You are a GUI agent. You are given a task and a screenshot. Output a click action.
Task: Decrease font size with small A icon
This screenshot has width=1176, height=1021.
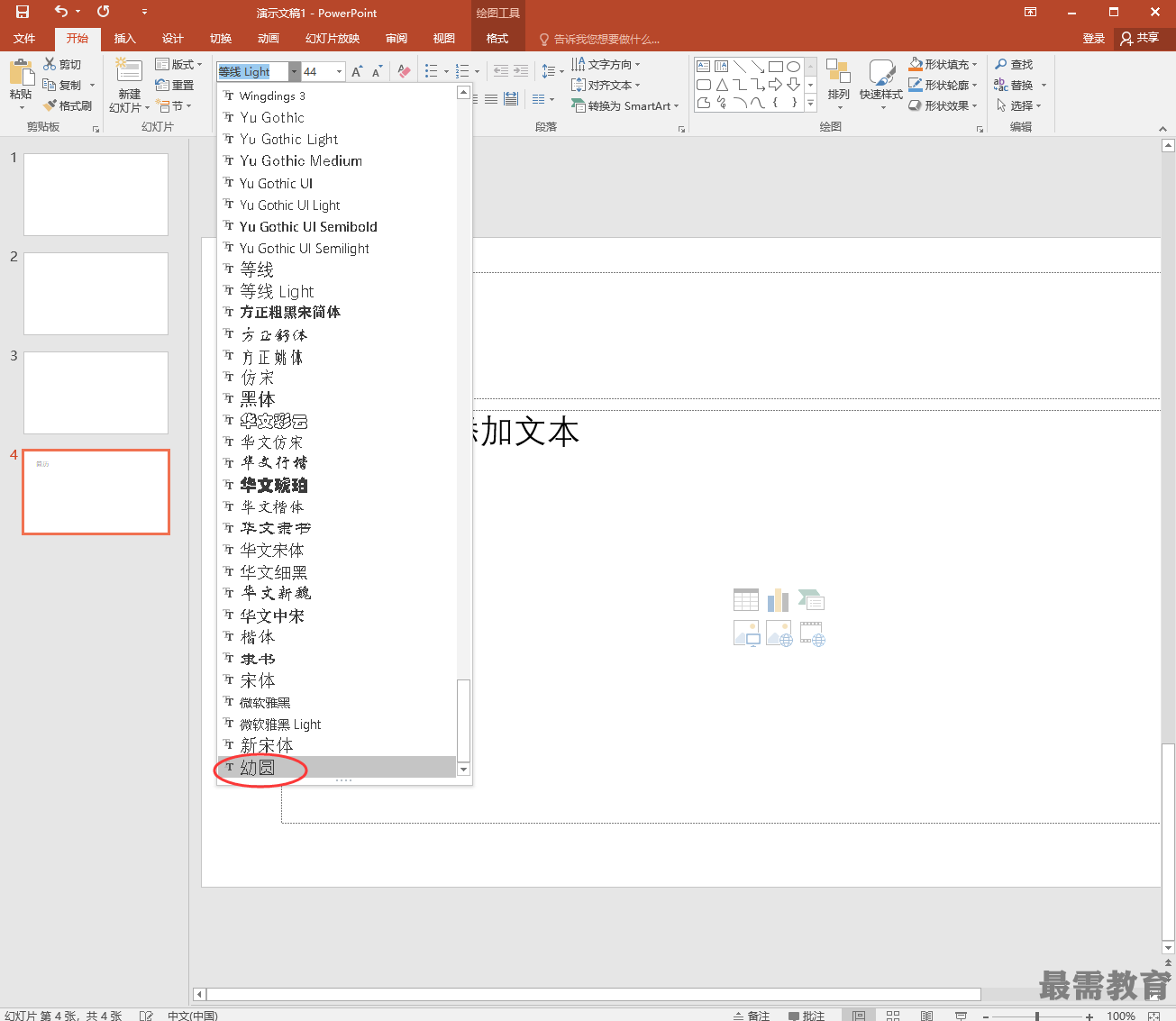(377, 71)
